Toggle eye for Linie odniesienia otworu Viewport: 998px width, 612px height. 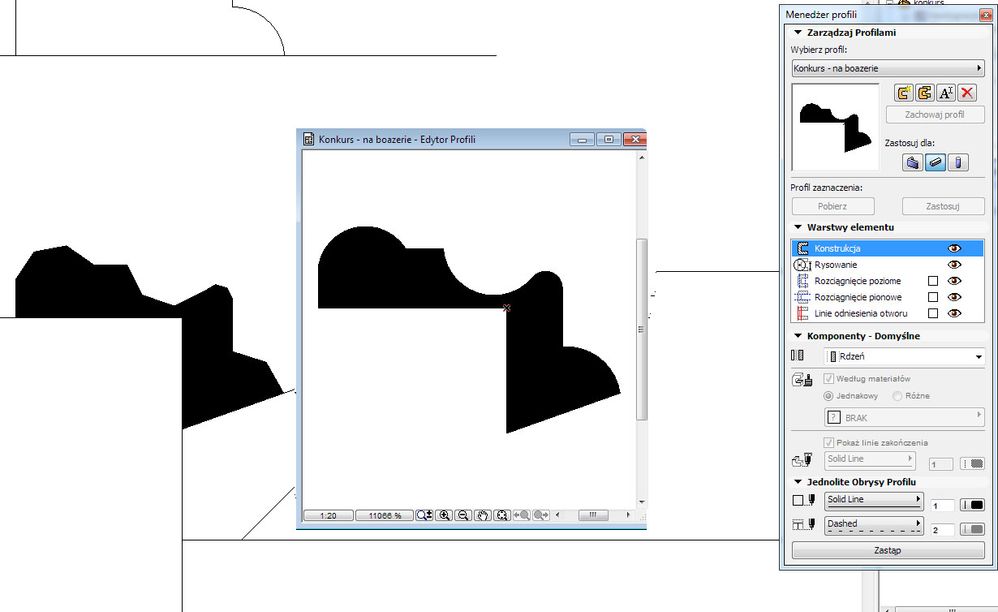pos(954,313)
